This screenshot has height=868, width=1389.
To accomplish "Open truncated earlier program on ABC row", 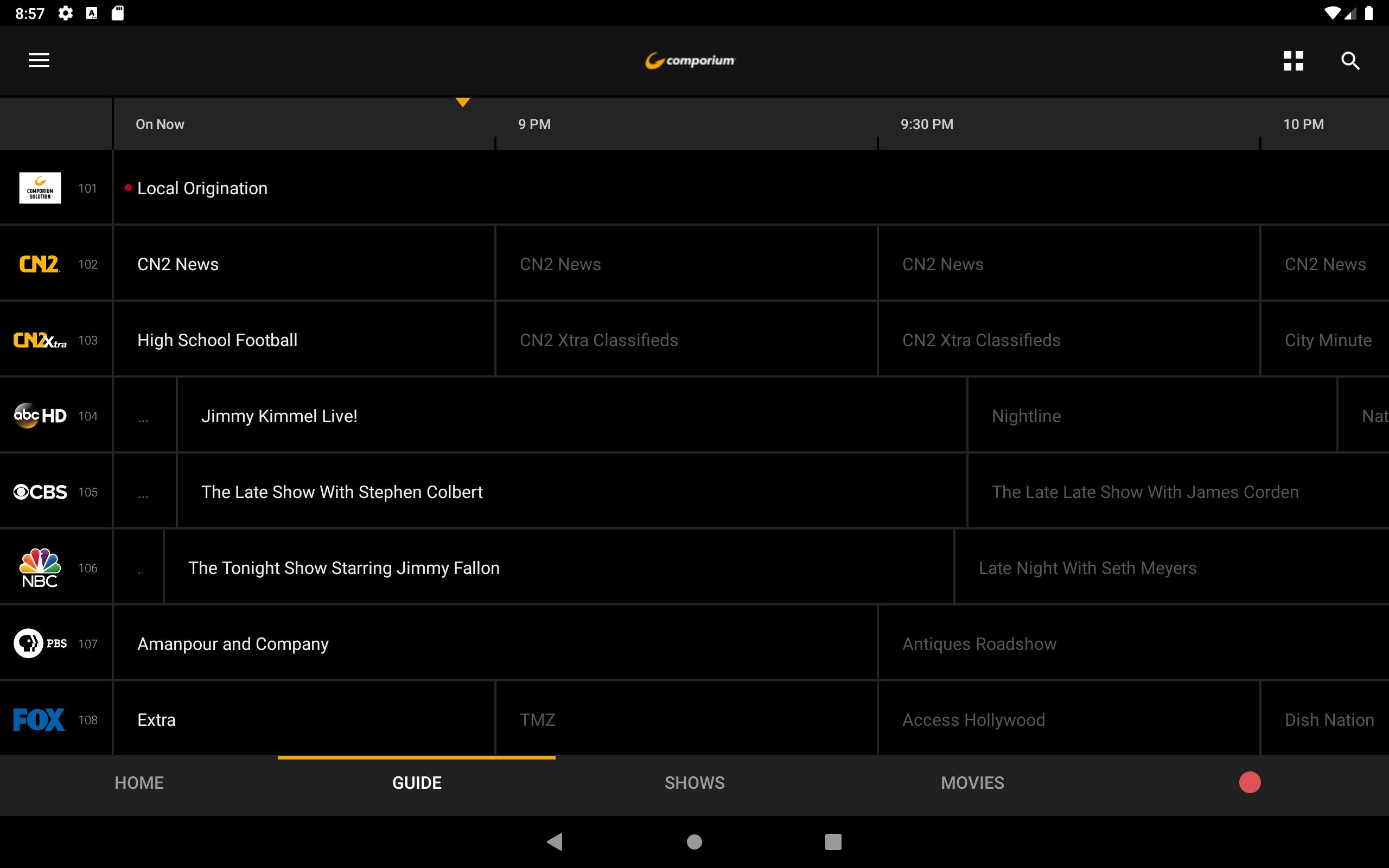I will pos(145,416).
